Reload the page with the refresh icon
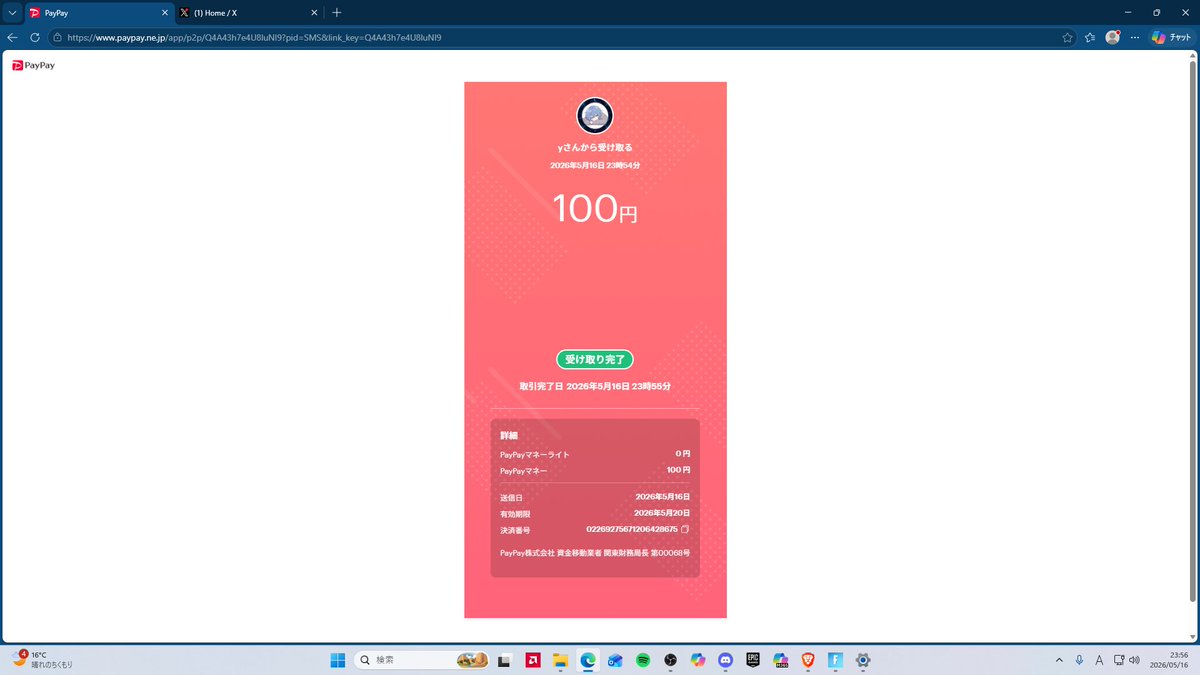This screenshot has width=1200, height=675. pos(35,37)
